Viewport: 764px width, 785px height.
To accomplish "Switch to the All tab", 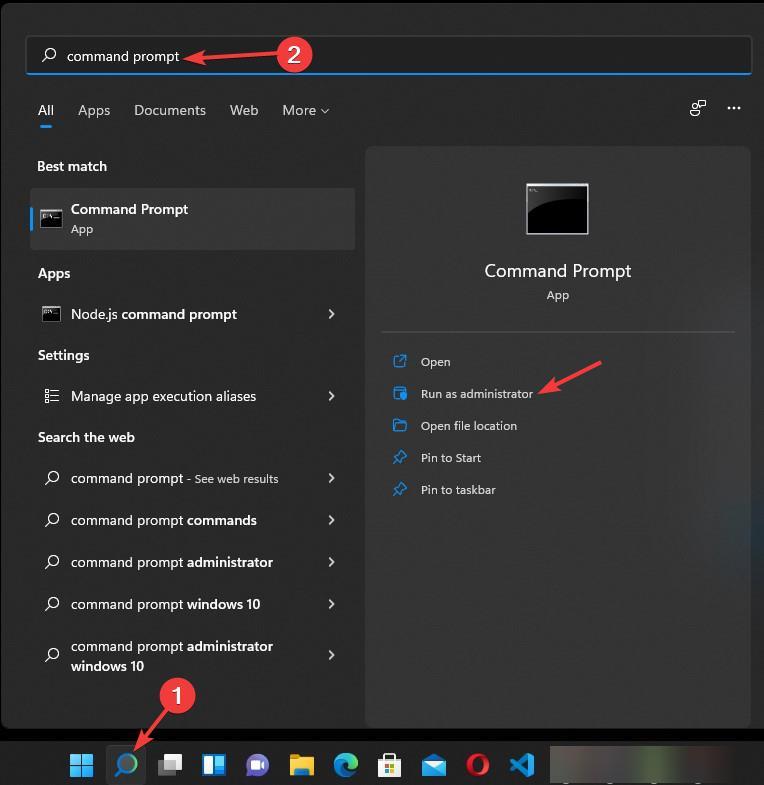I will (46, 110).
